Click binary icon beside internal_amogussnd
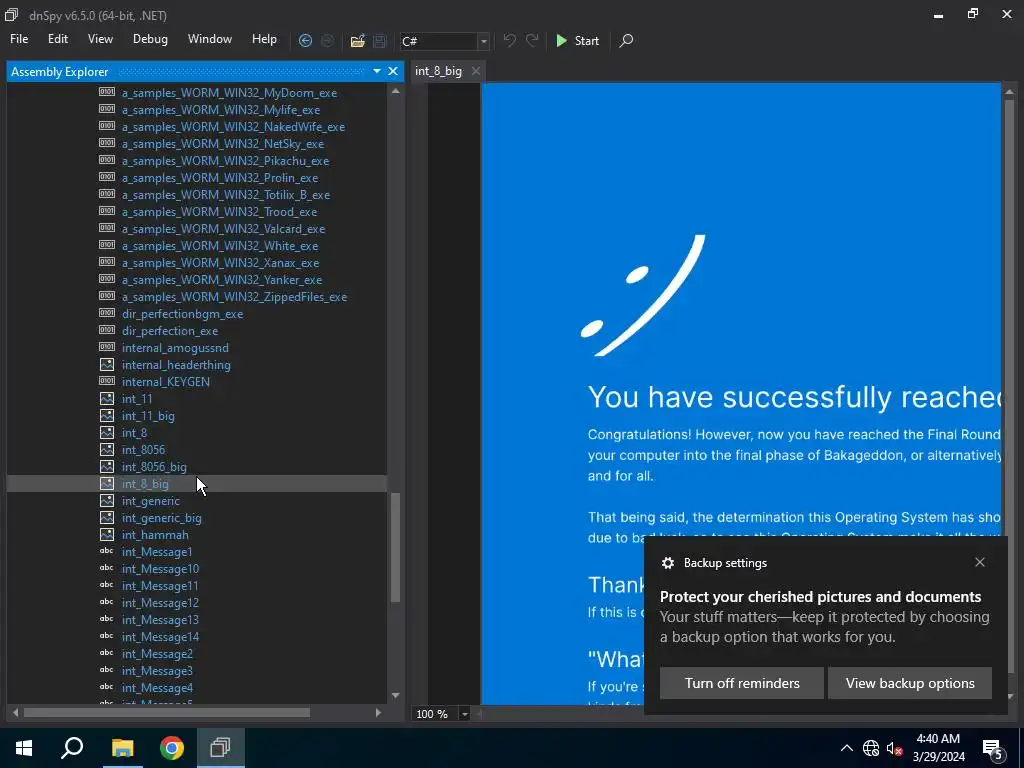 pos(106,347)
